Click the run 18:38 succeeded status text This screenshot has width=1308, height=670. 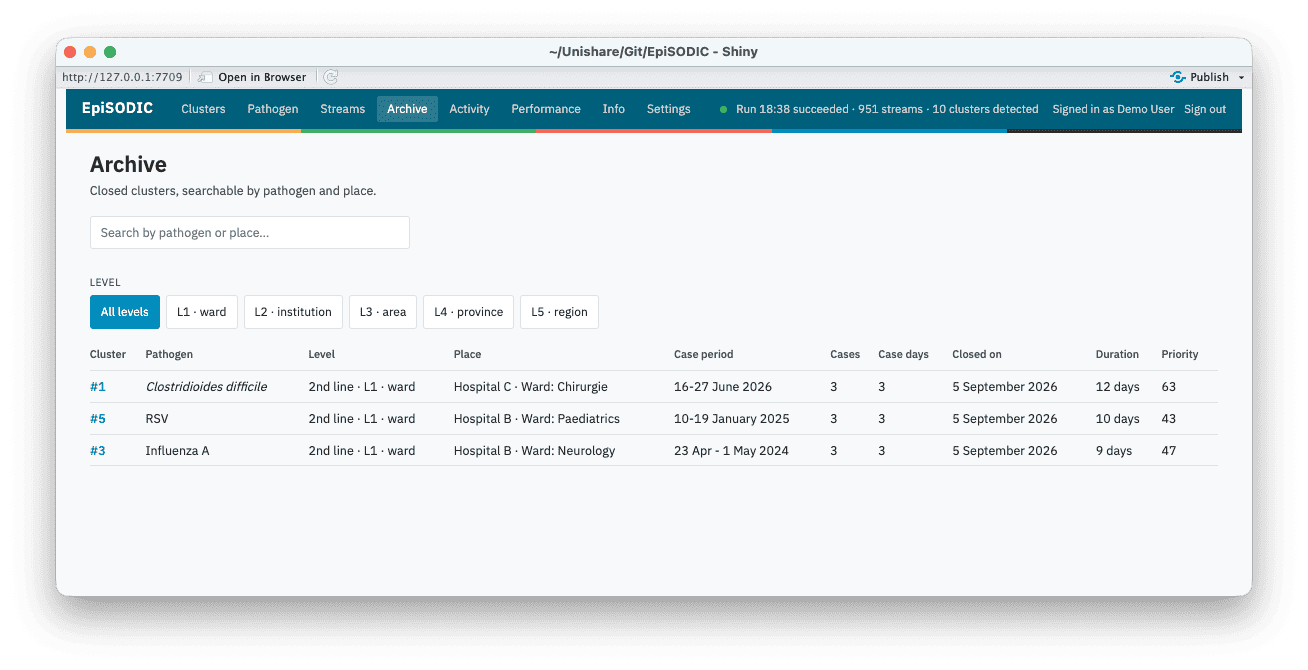pyautogui.click(x=887, y=109)
